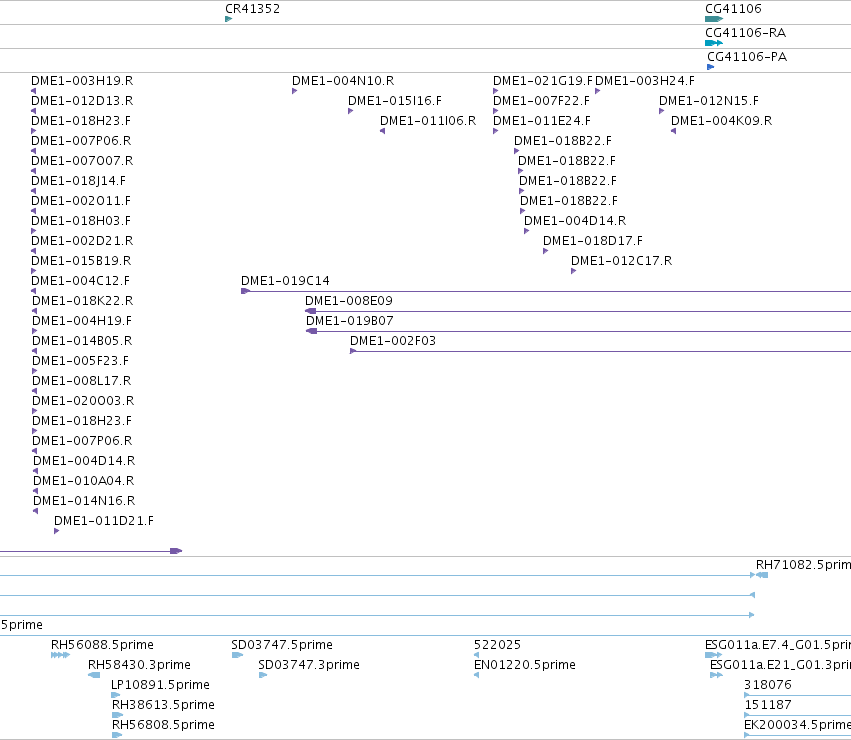Viewport: 851px width, 740px height.
Task: Click the RH58430.3prime EST label
Action: (x=139, y=665)
